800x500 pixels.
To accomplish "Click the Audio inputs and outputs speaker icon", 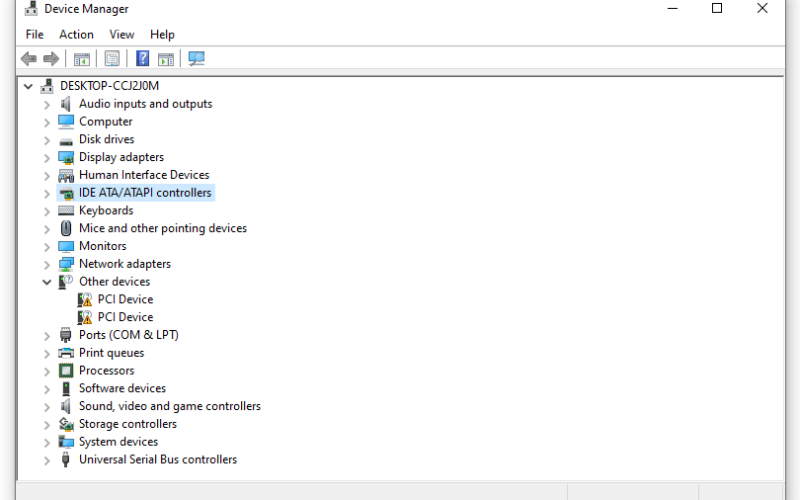I will point(66,104).
